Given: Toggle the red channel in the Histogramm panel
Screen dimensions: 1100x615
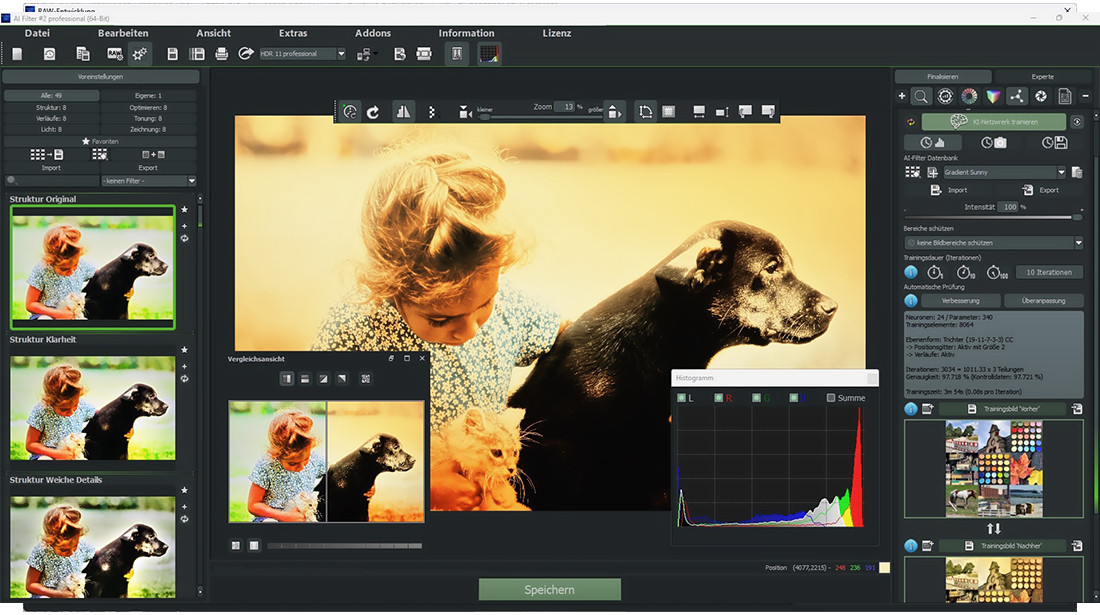Looking at the screenshot, I should tap(719, 397).
